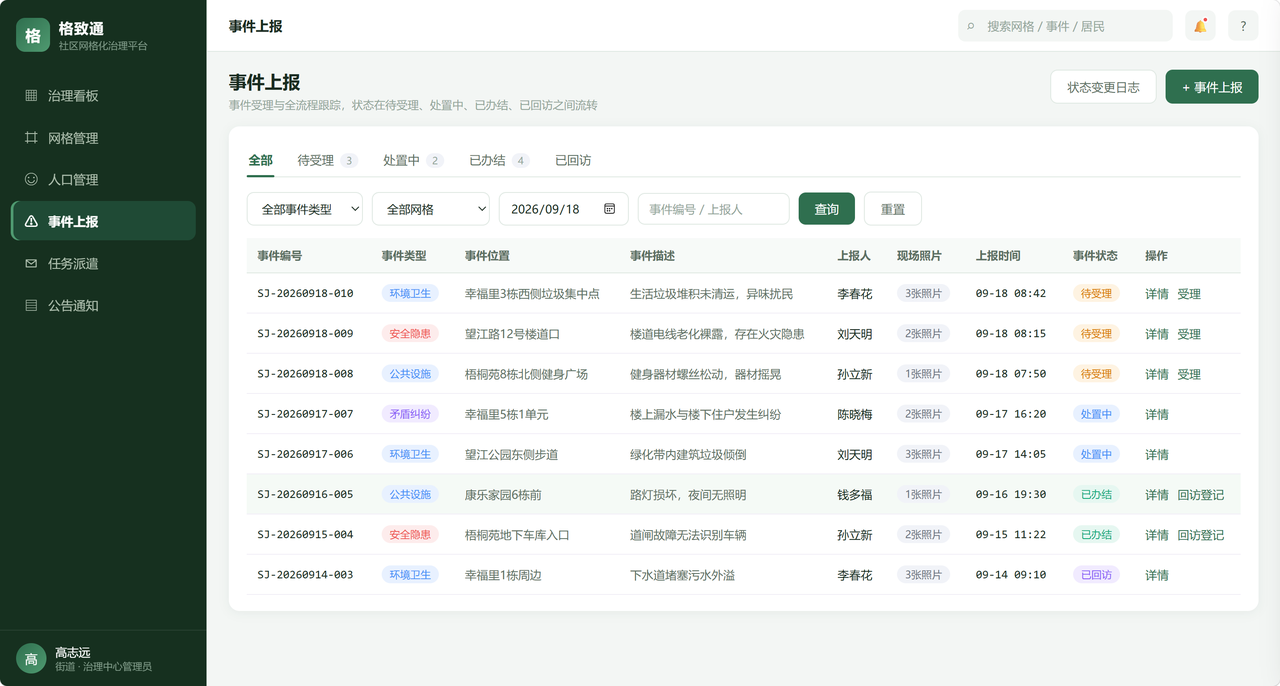1280x686 pixels.
Task: Click 2张照片 chip for SJ-20260918-009
Action: click(x=923, y=334)
